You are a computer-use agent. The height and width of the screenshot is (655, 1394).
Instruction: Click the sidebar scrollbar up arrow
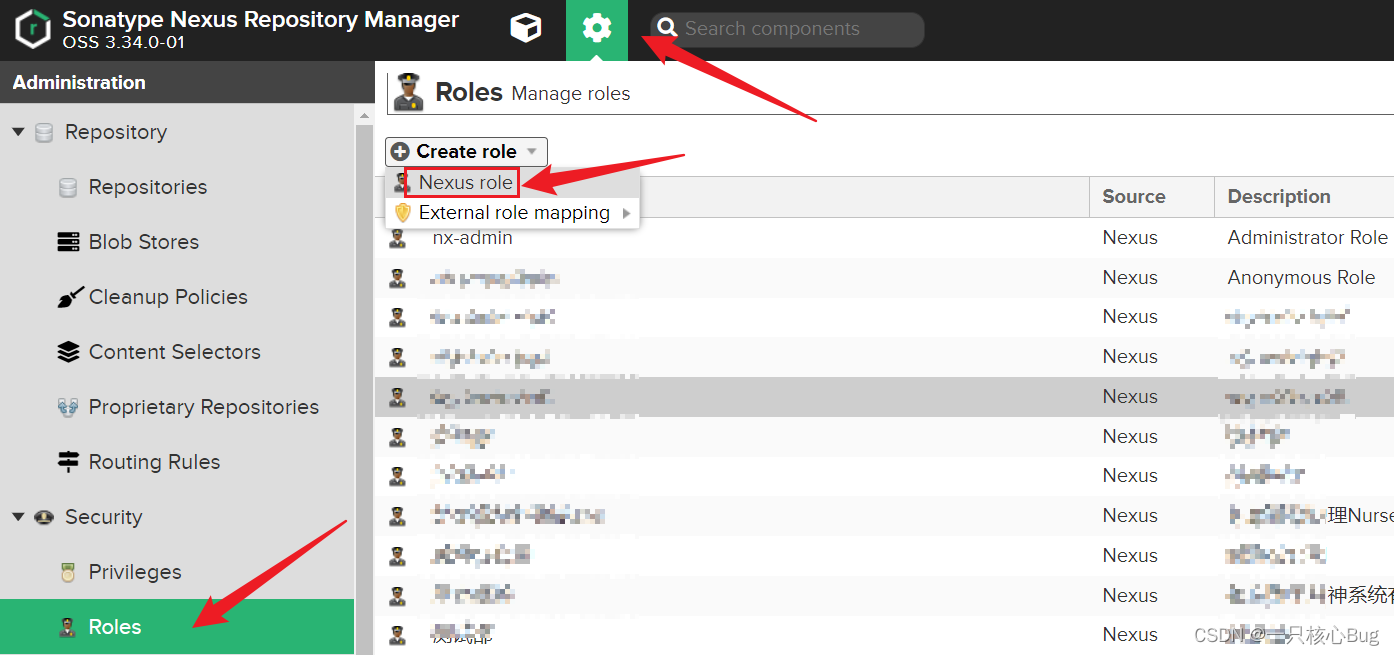click(x=364, y=116)
